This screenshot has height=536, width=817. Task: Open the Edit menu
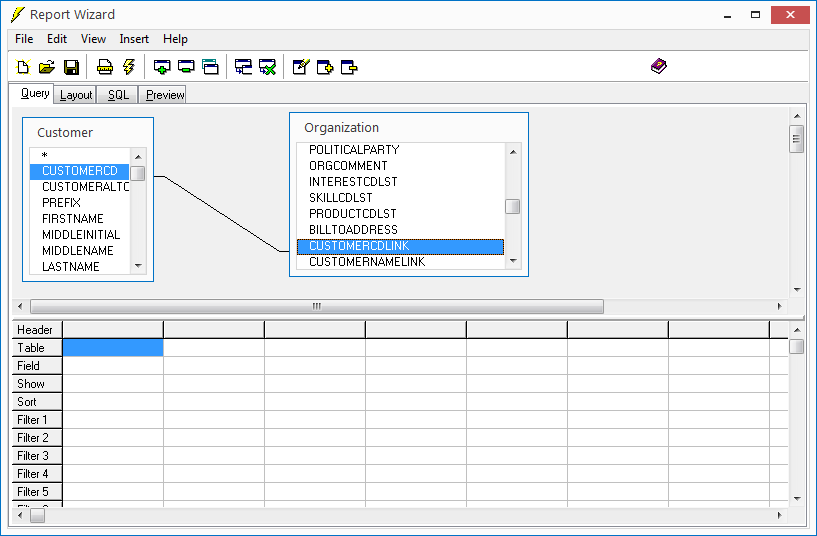point(57,39)
